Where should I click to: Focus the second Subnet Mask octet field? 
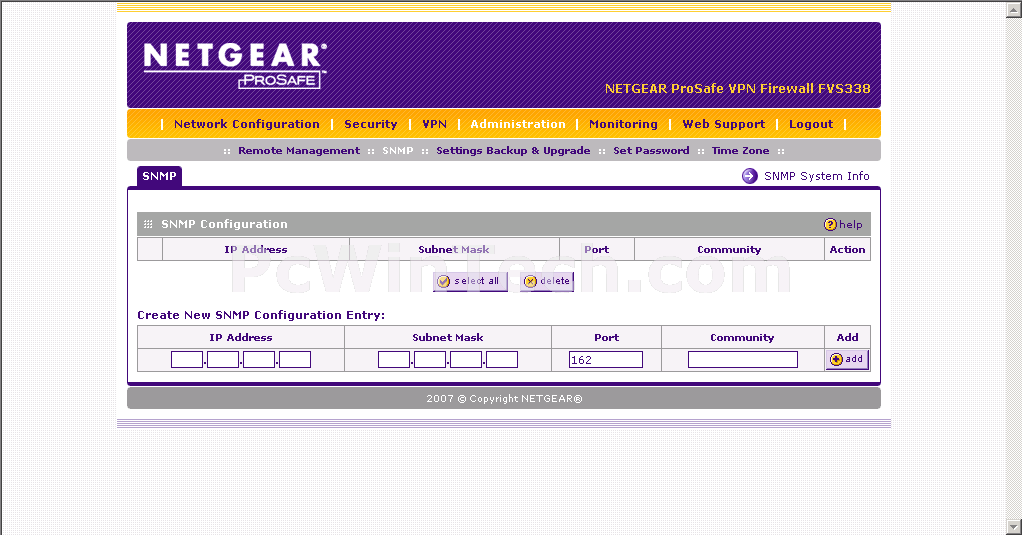click(x=430, y=360)
